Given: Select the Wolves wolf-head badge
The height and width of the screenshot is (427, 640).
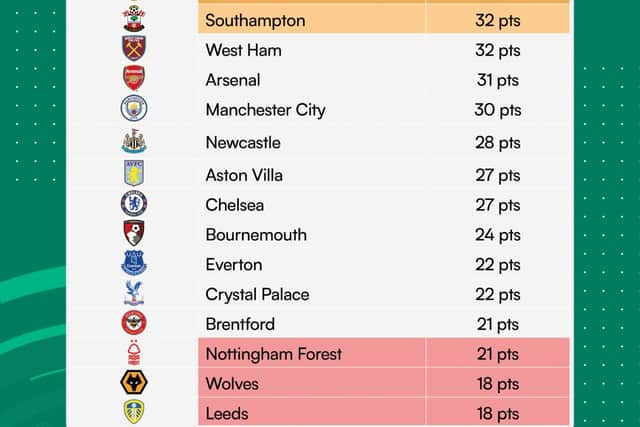Looking at the screenshot, I should pos(134,382).
